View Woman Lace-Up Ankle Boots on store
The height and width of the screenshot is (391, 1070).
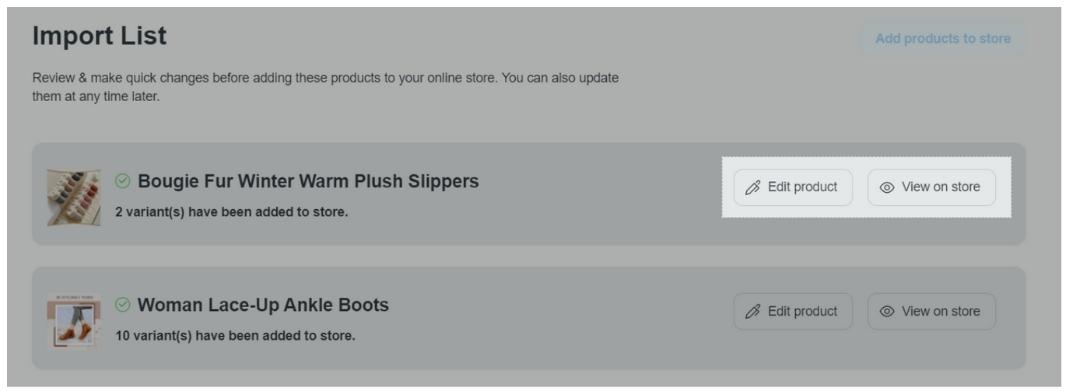tap(931, 312)
